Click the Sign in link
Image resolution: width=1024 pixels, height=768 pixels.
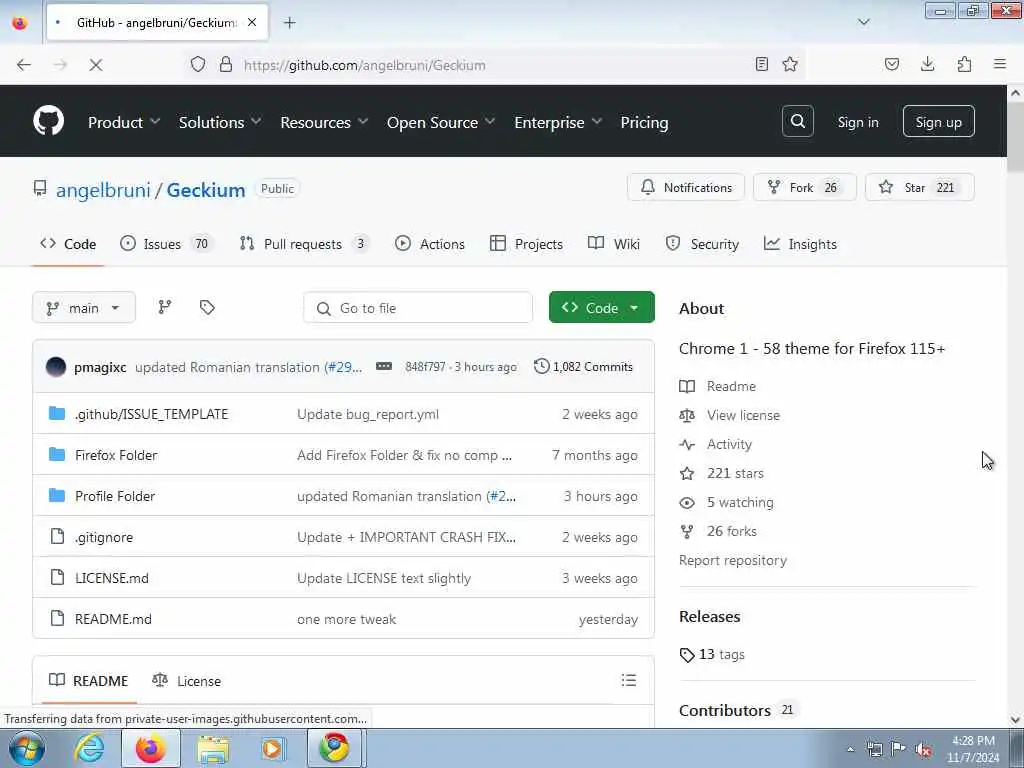pos(857,122)
